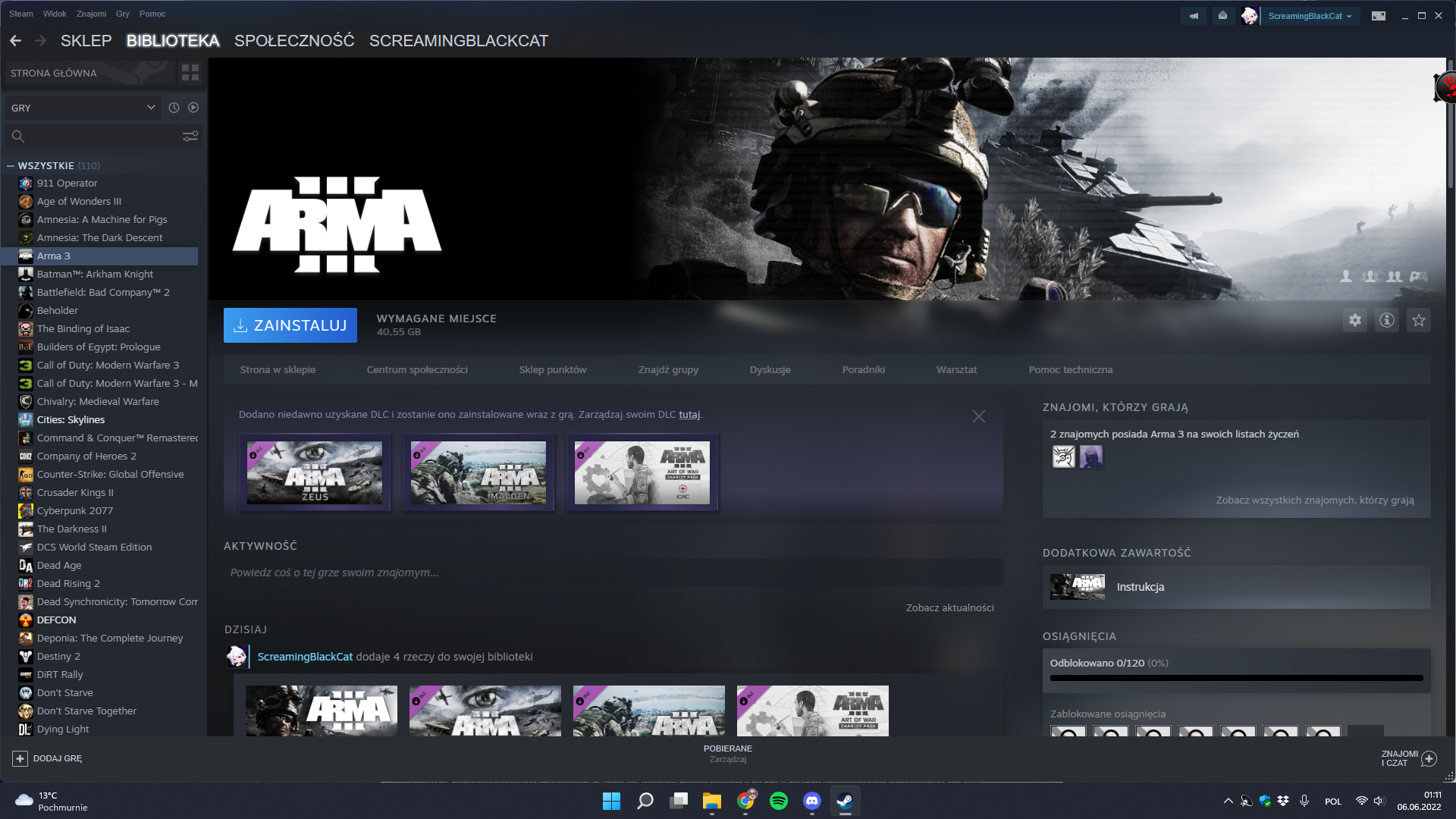
Task: Select Cyberpunk 2077 in the library
Action: pos(101,511)
